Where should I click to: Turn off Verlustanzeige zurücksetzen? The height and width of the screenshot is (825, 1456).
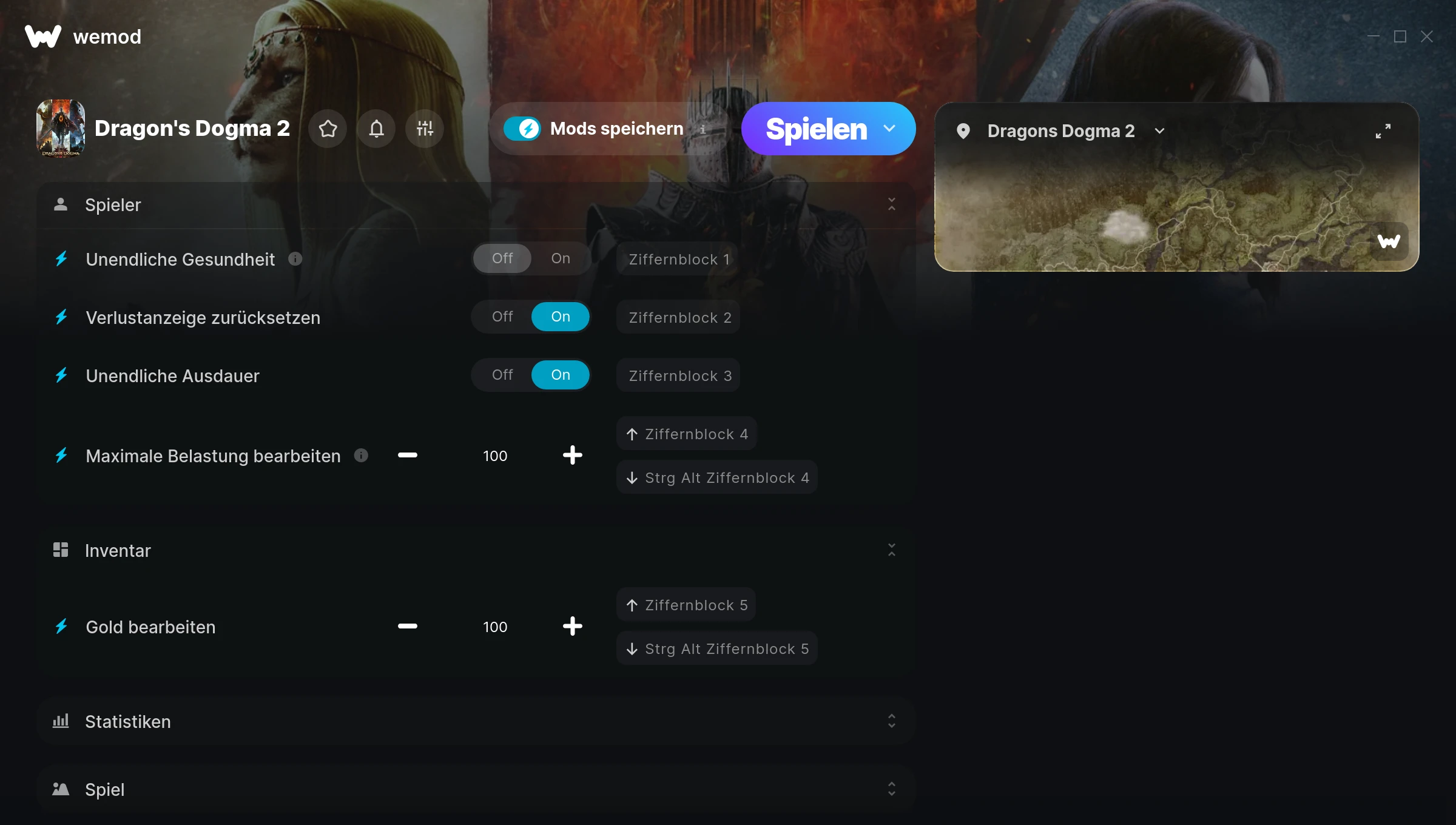click(502, 317)
